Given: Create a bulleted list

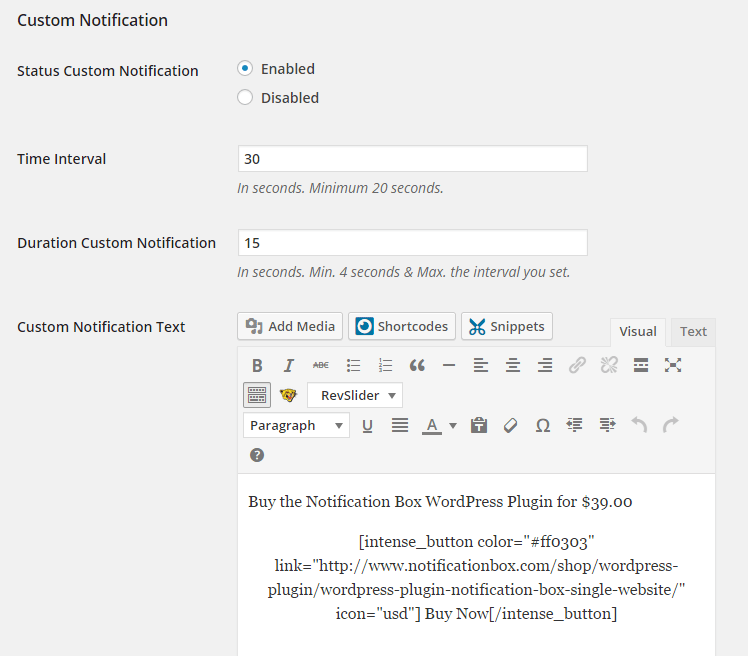Looking at the screenshot, I should tap(353, 366).
